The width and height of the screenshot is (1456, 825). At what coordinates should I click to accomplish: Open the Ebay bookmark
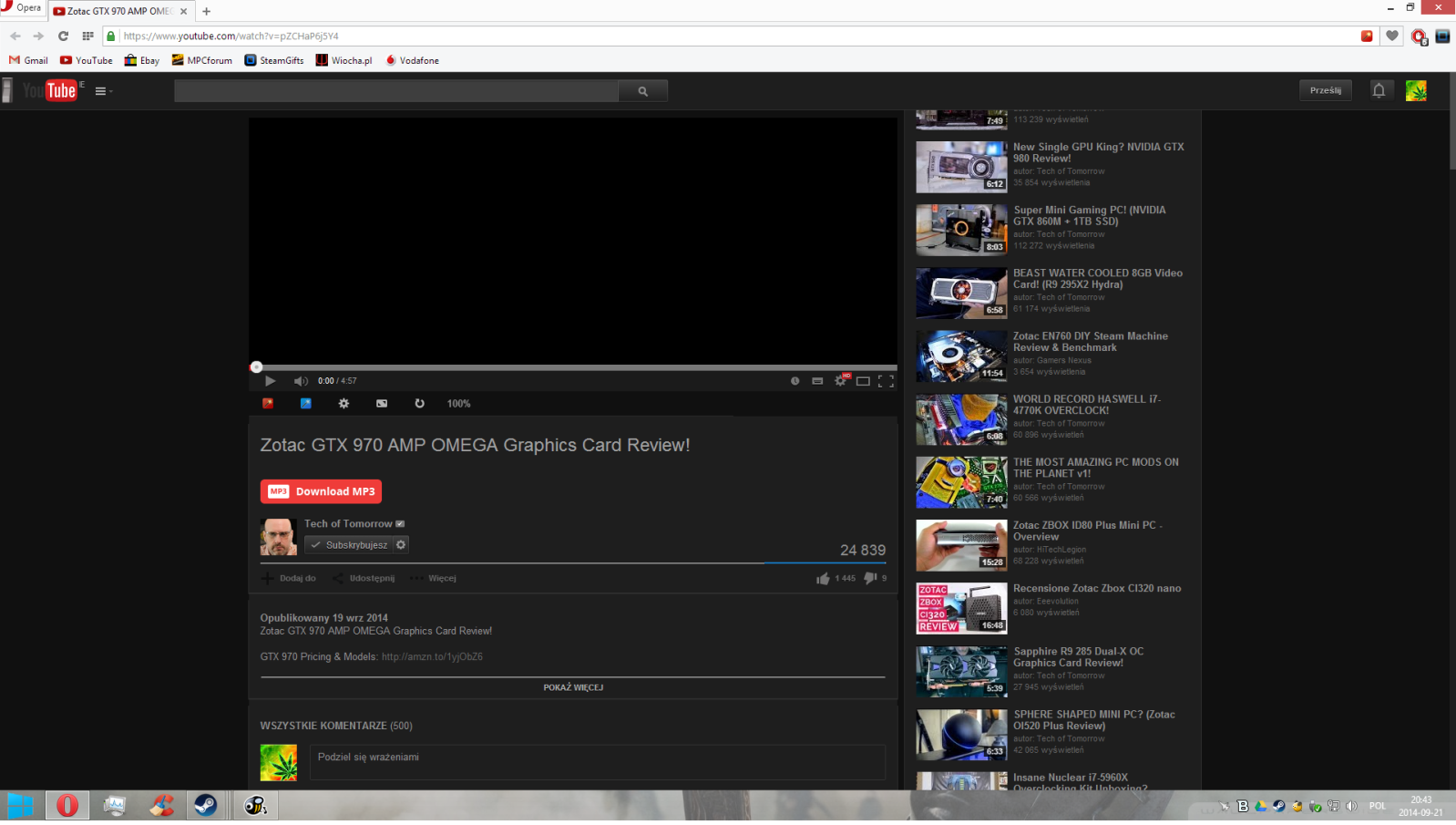(x=142, y=60)
